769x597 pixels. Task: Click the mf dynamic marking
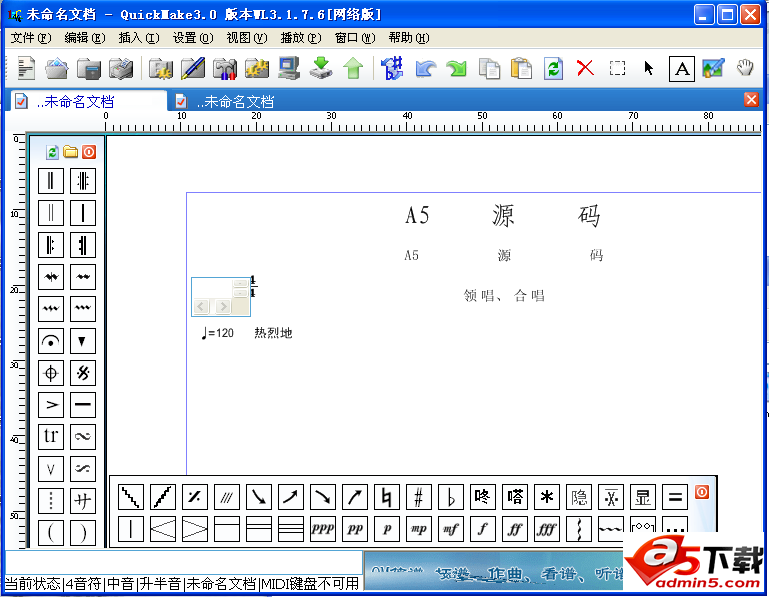(x=451, y=529)
